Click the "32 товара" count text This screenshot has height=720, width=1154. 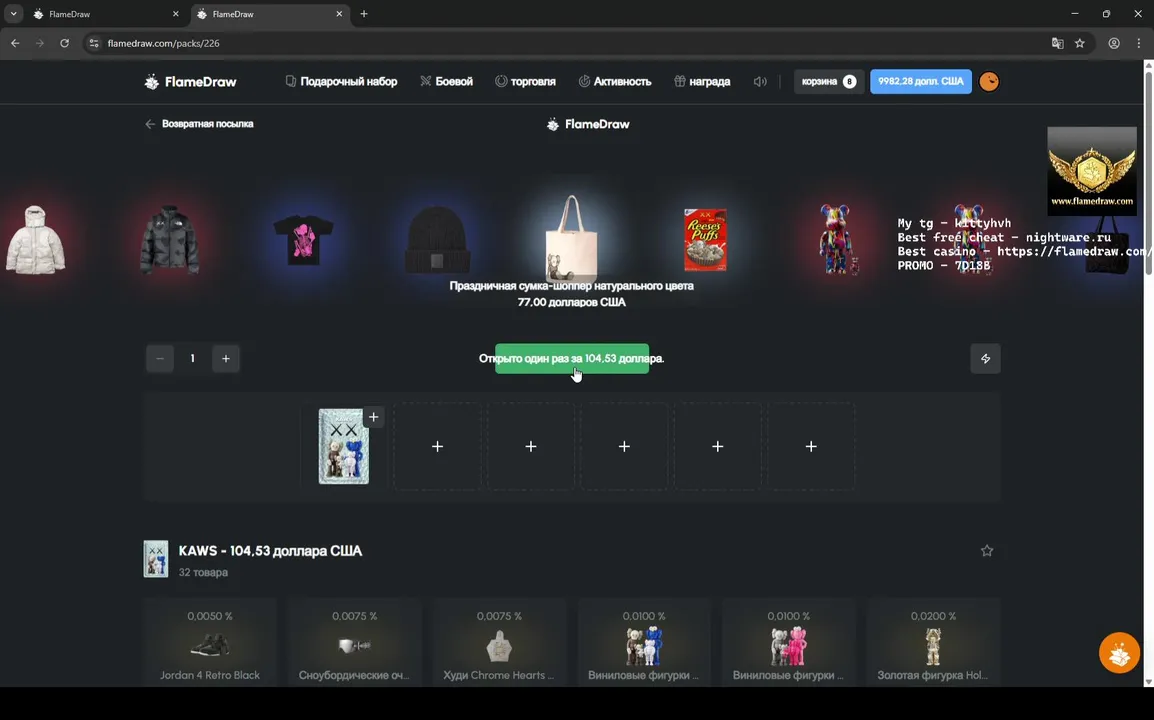click(x=203, y=572)
